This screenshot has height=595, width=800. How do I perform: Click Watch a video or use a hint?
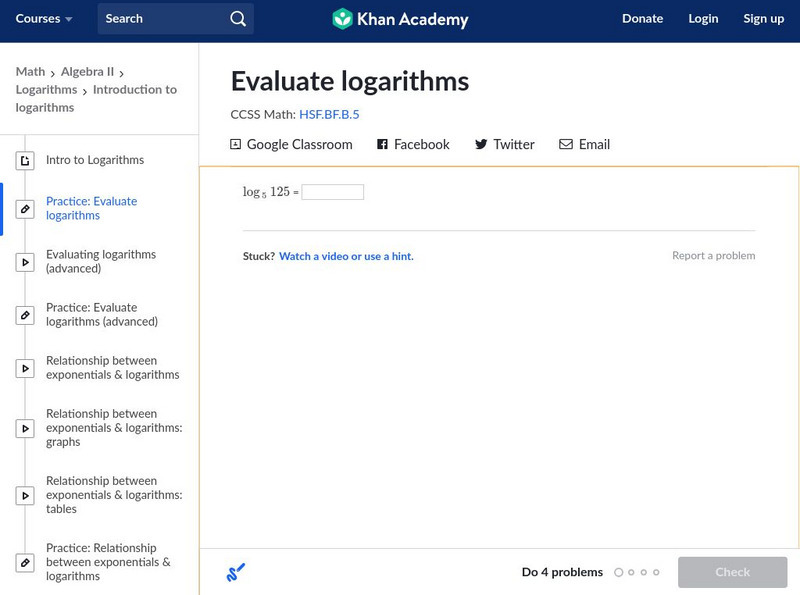346,257
